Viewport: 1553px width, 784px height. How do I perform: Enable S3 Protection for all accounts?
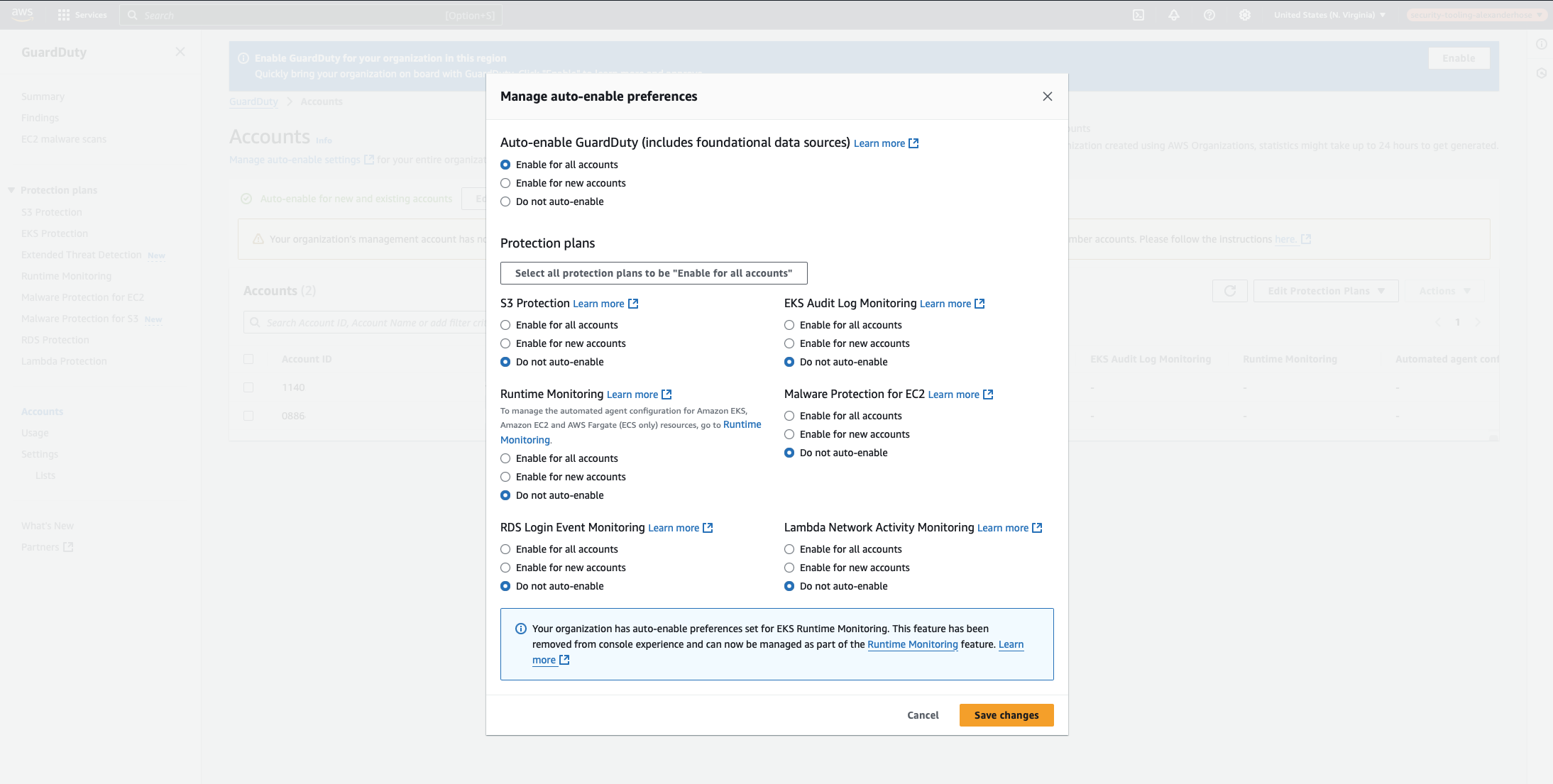[x=505, y=325]
